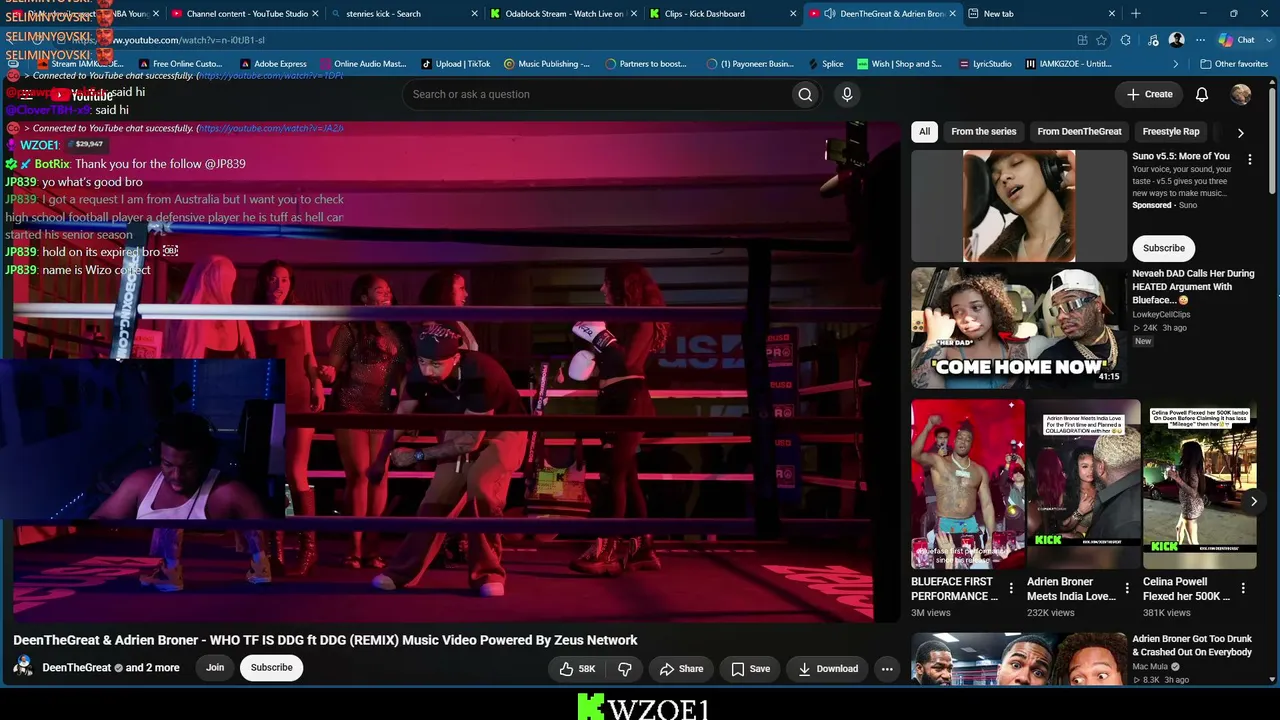Viewport: 1280px width, 720px height.
Task: Open DeenTheGreat channel avatar
Action: tap(23, 667)
